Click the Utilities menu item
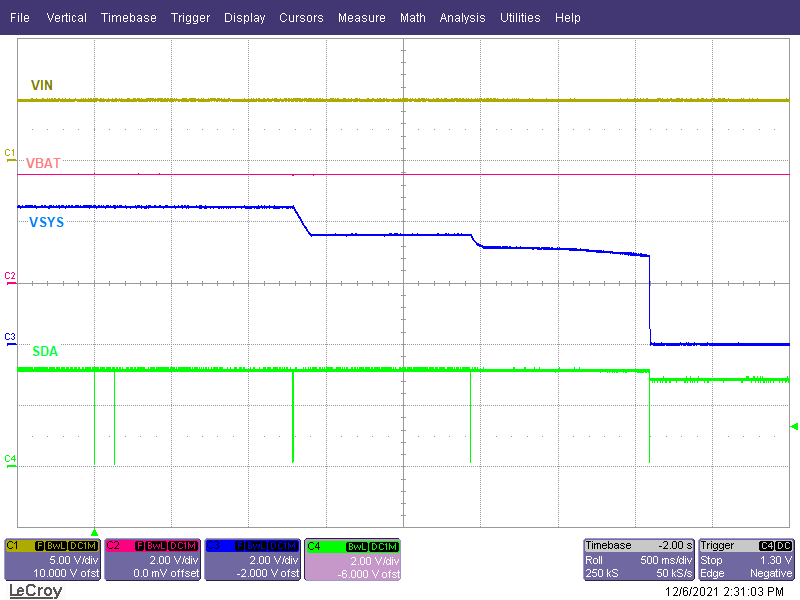Image resolution: width=800 pixels, height=600 pixels. tap(520, 17)
